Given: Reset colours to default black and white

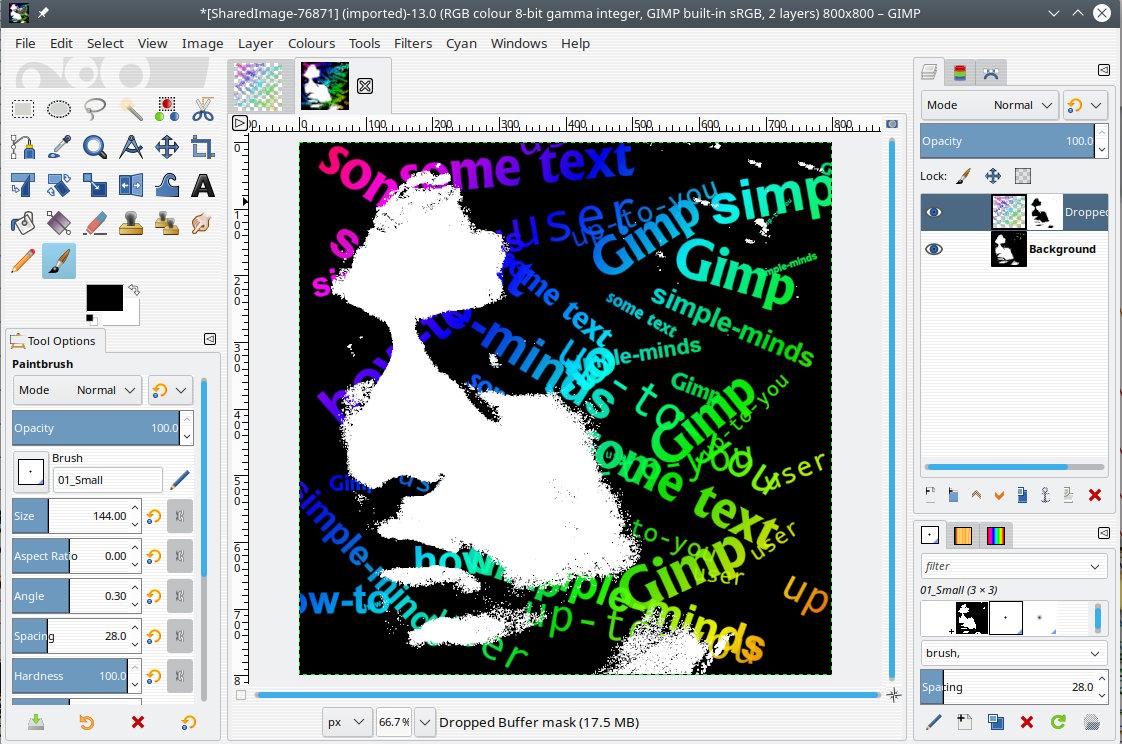Looking at the screenshot, I should pyautogui.click(x=89, y=318).
